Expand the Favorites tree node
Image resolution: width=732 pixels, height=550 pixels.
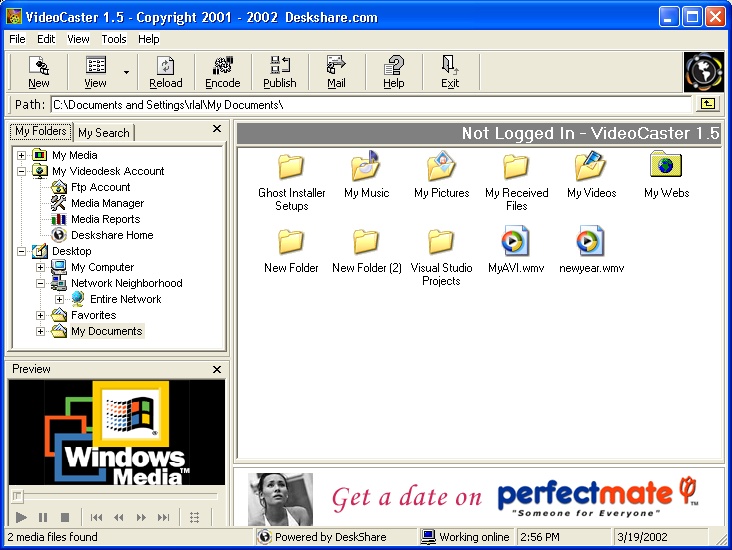(41, 315)
